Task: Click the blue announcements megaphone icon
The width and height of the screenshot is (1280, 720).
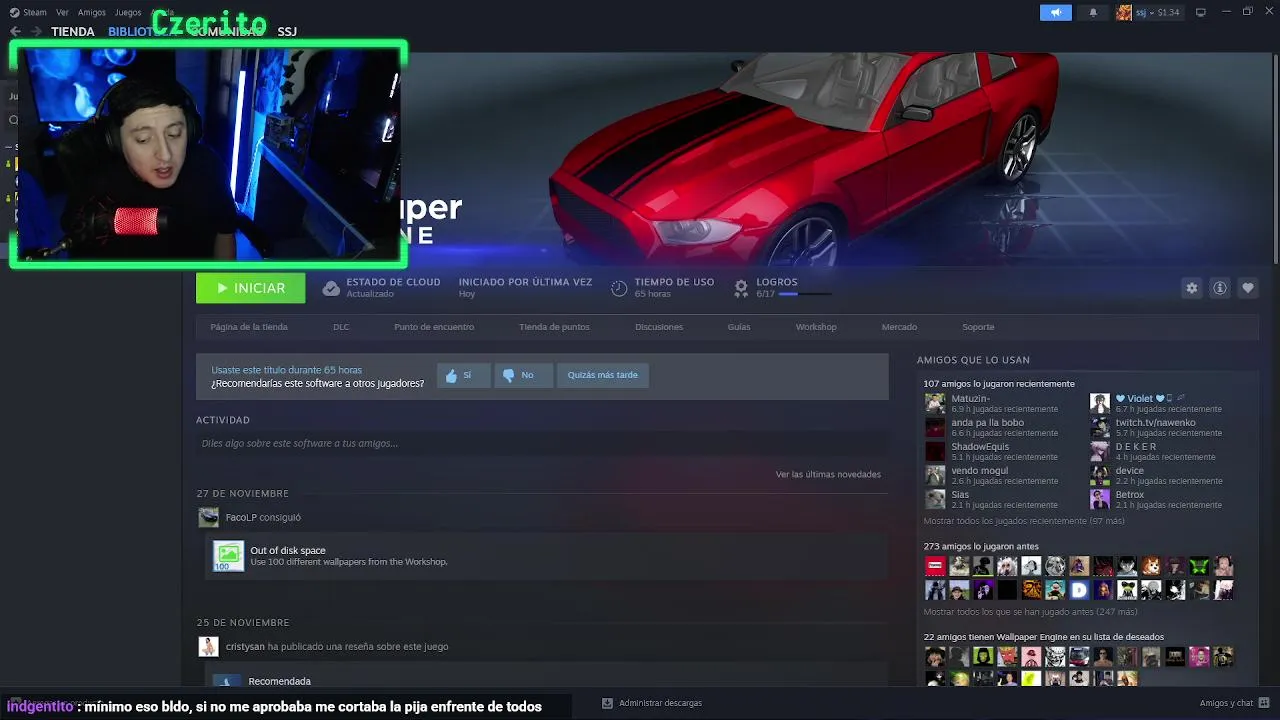Action: 1055,12
